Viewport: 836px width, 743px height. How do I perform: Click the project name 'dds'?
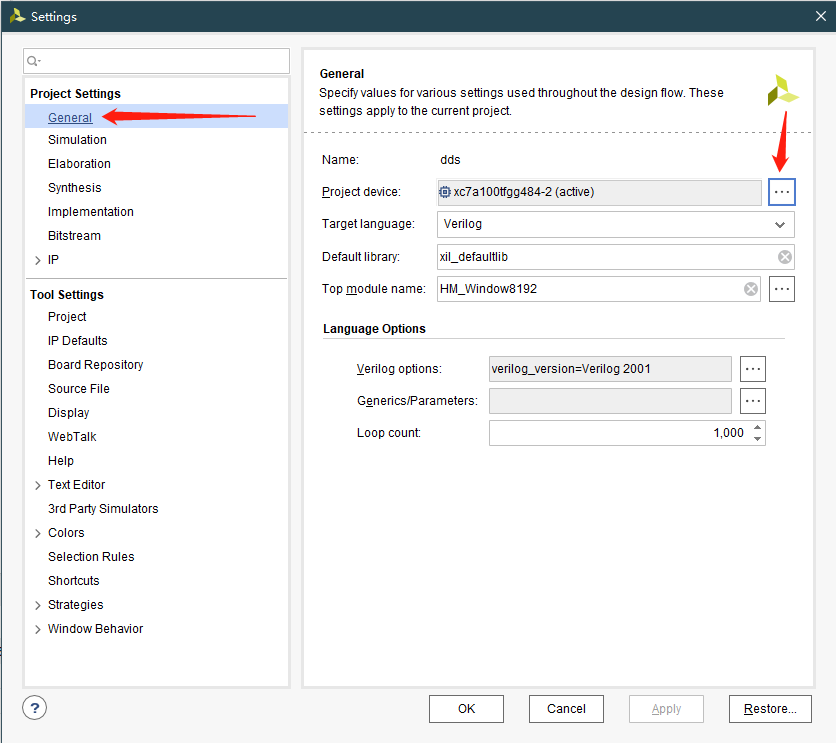(x=450, y=160)
